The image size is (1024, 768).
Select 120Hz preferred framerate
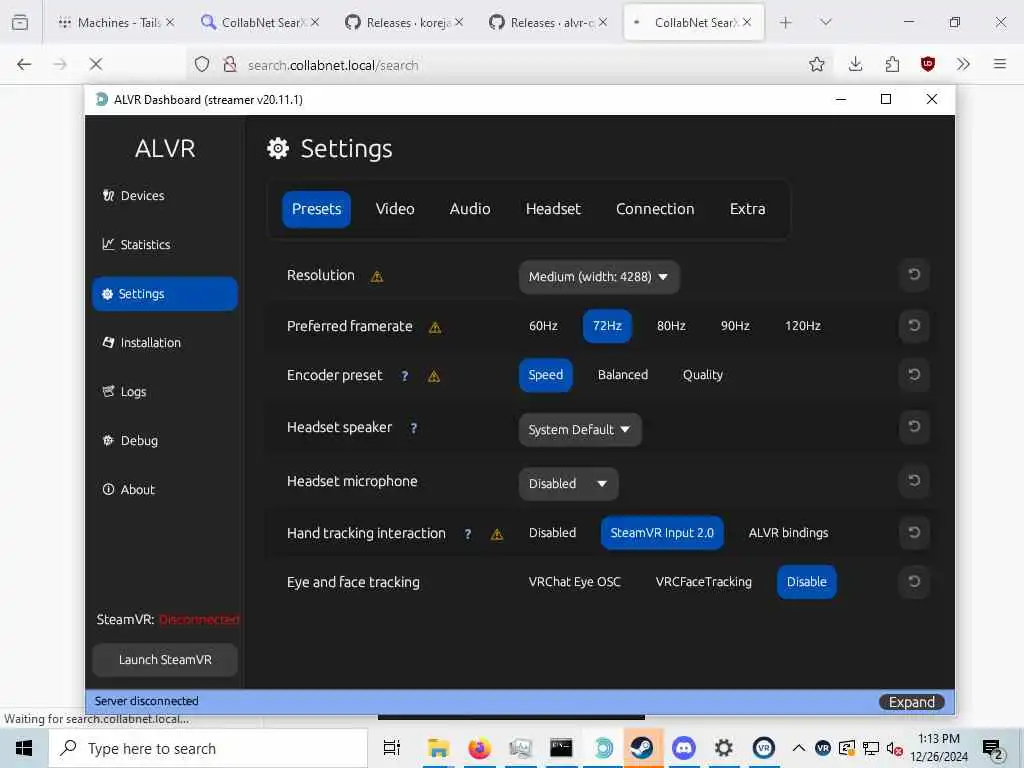[803, 326]
